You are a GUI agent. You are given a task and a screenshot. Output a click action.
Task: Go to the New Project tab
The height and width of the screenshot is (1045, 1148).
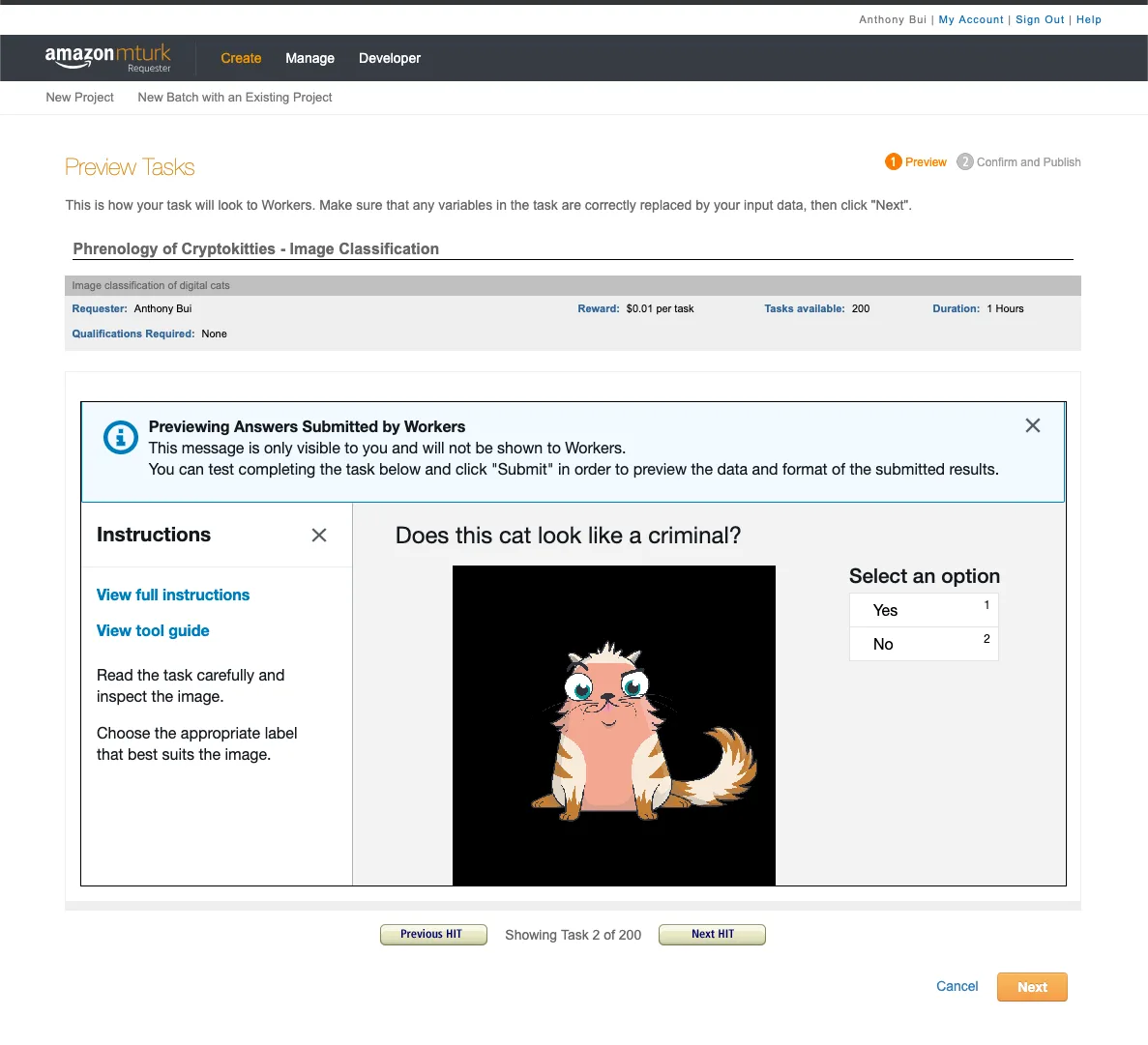(x=80, y=98)
